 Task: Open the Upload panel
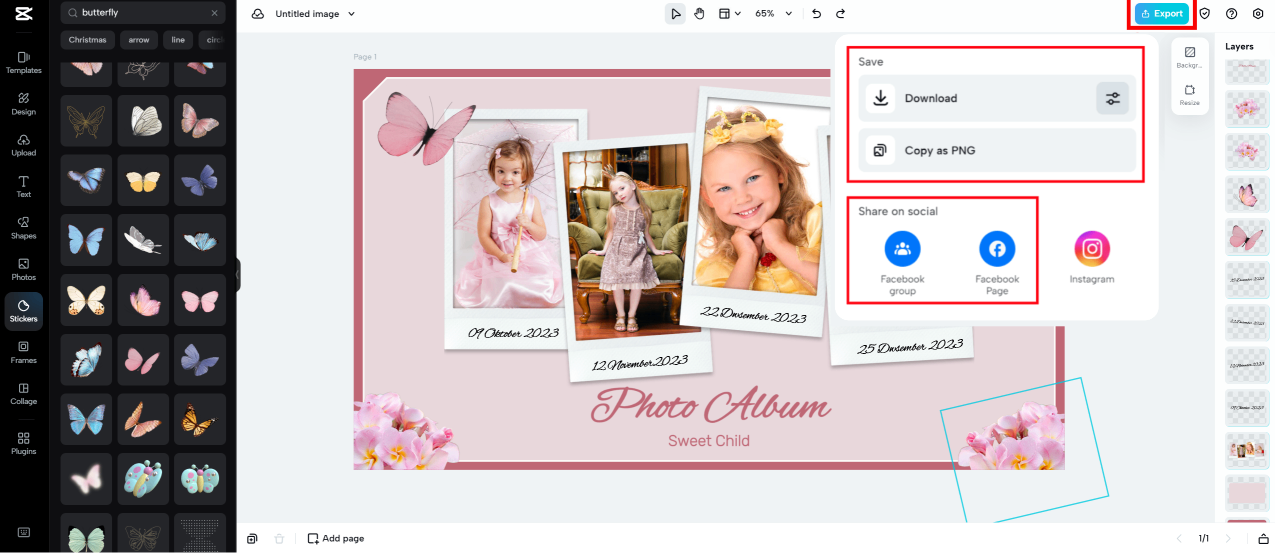click(23, 146)
